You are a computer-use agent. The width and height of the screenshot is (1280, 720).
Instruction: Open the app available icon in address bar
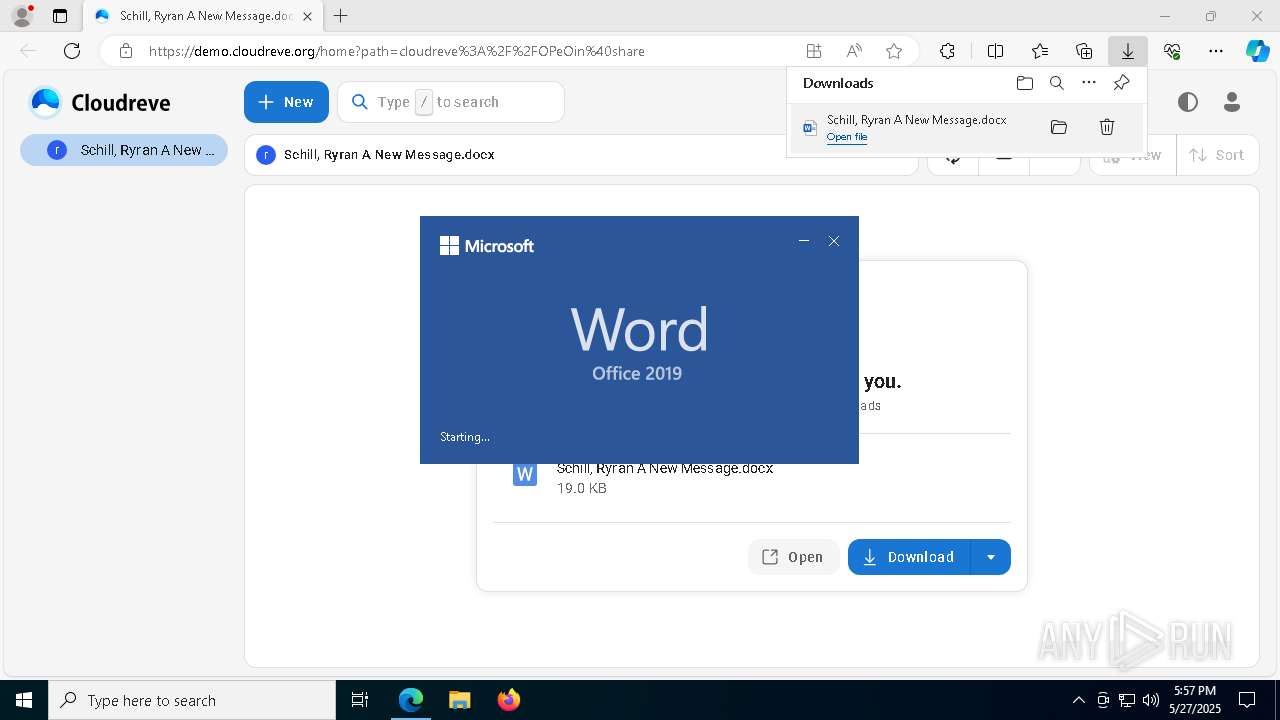coord(814,51)
